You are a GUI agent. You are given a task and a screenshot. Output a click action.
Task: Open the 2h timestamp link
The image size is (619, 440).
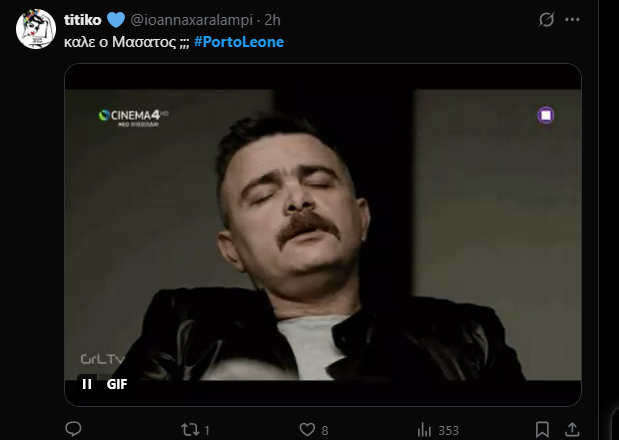(273, 19)
